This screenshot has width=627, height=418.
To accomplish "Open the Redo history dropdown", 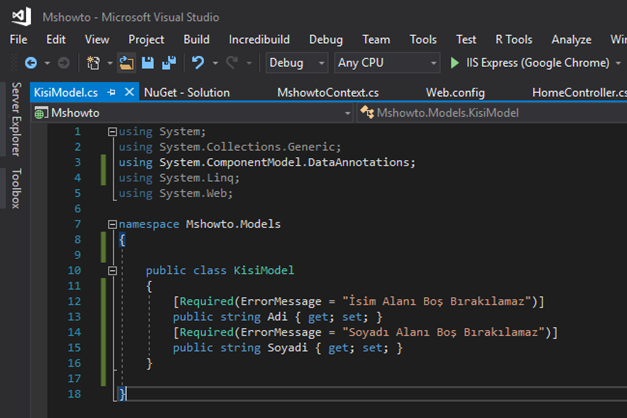I will tap(249, 63).
